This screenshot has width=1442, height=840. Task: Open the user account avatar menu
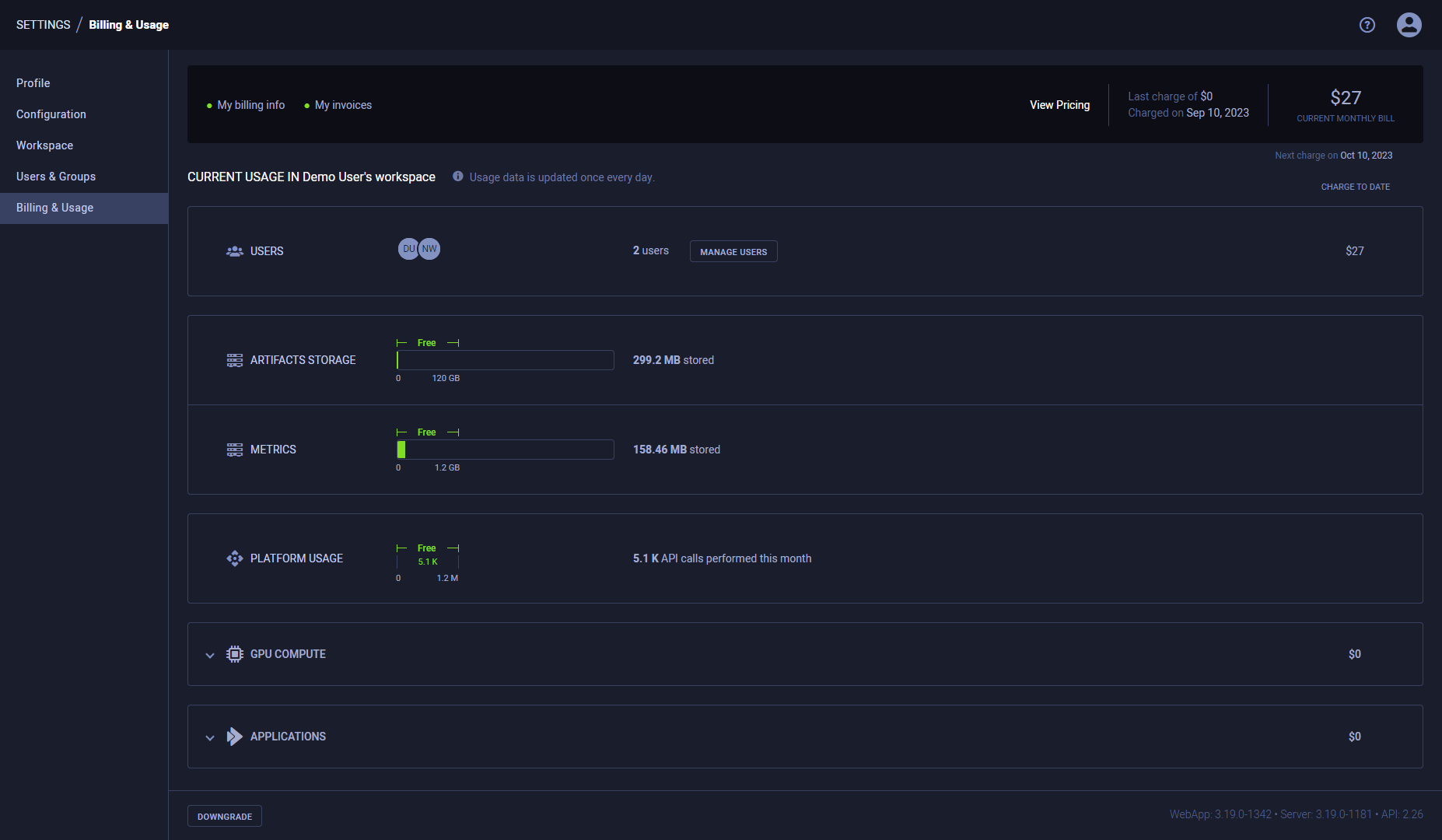pyautogui.click(x=1409, y=25)
